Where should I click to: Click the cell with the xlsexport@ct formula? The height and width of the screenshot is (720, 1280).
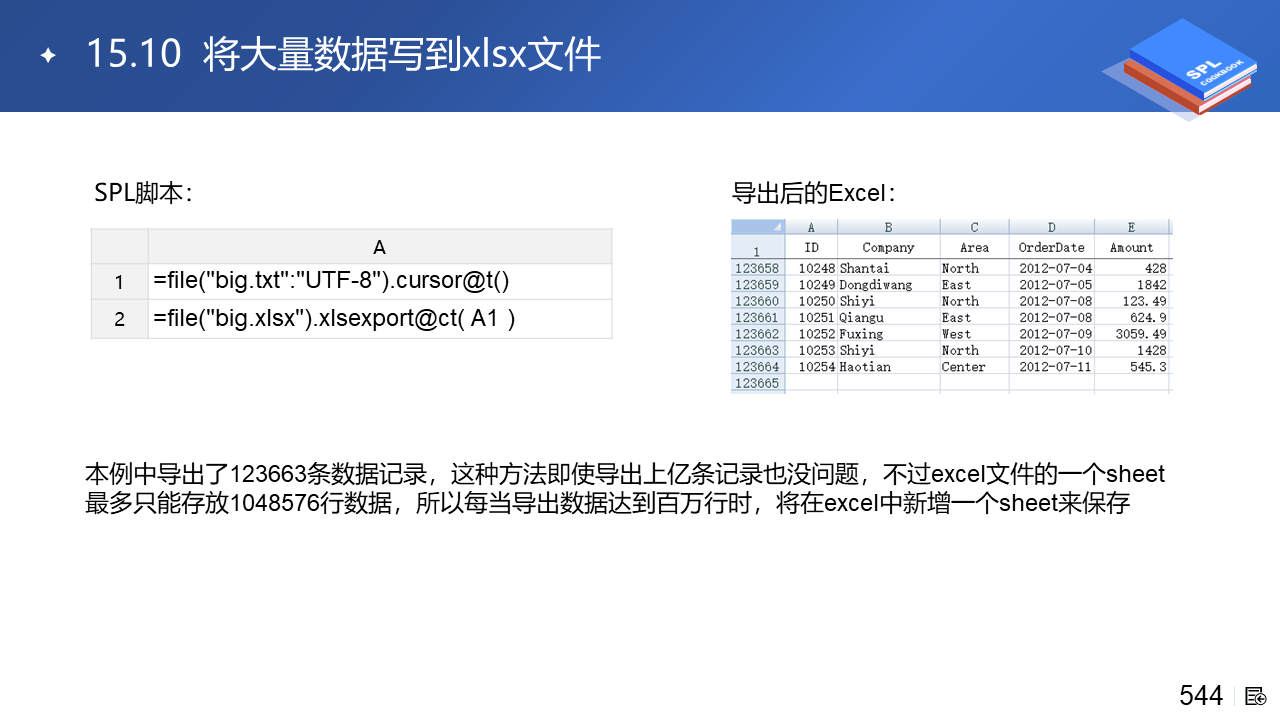click(380, 319)
